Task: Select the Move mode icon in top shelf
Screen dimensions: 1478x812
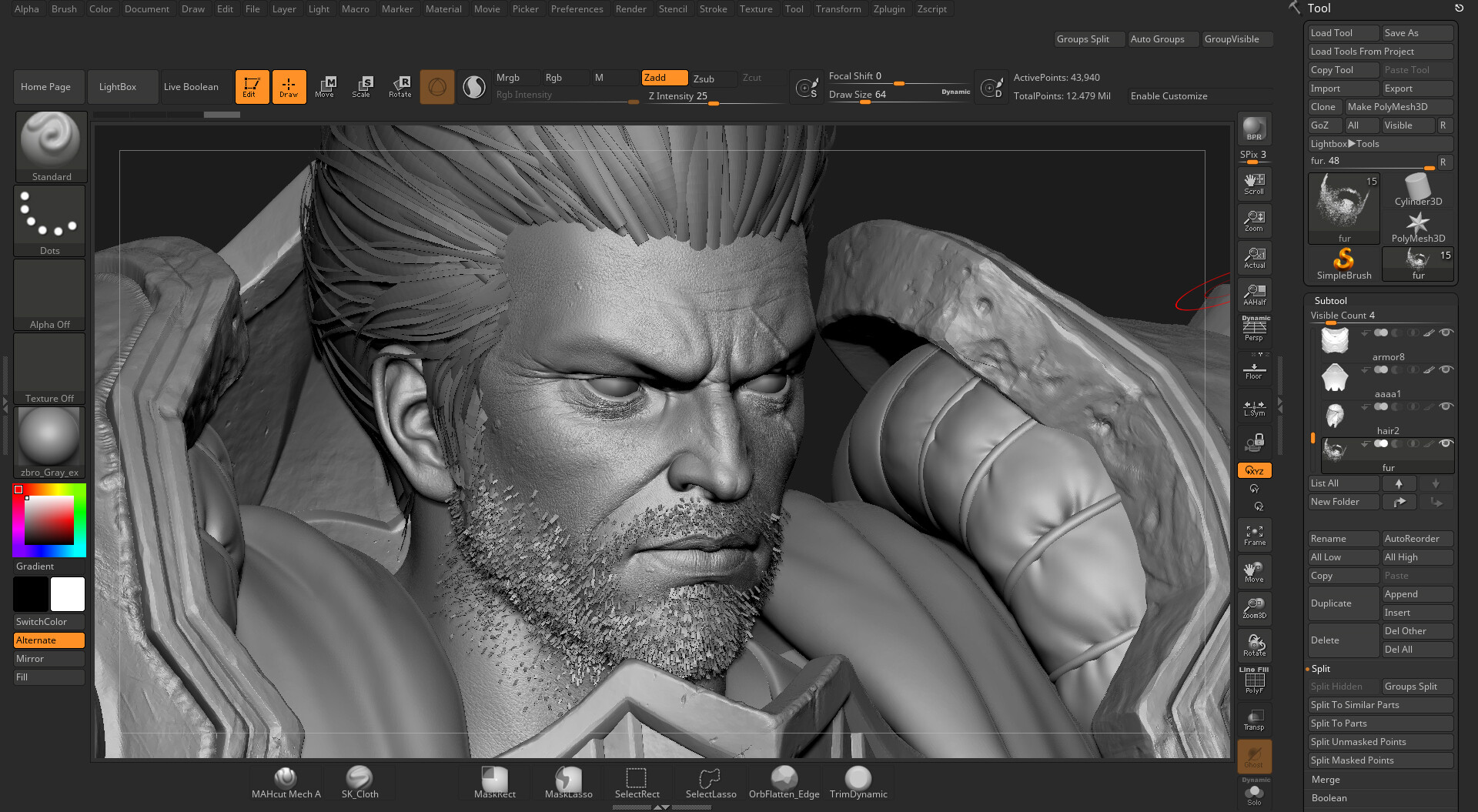Action: point(326,86)
